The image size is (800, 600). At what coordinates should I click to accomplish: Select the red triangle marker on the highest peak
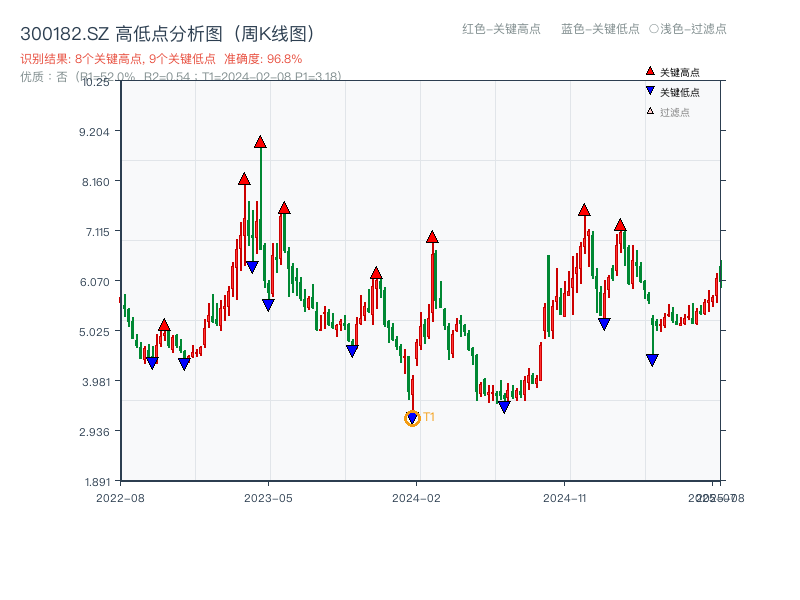pos(260,142)
